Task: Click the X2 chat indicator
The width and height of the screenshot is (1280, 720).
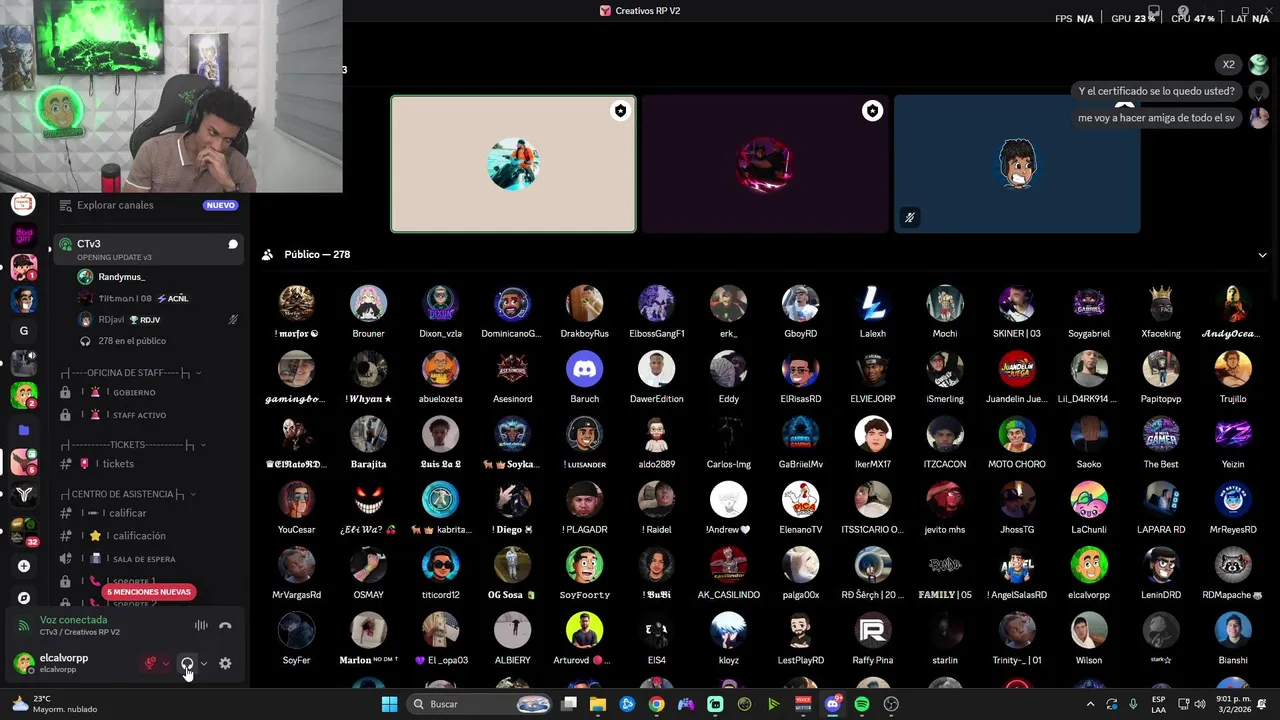Action: click(1228, 65)
